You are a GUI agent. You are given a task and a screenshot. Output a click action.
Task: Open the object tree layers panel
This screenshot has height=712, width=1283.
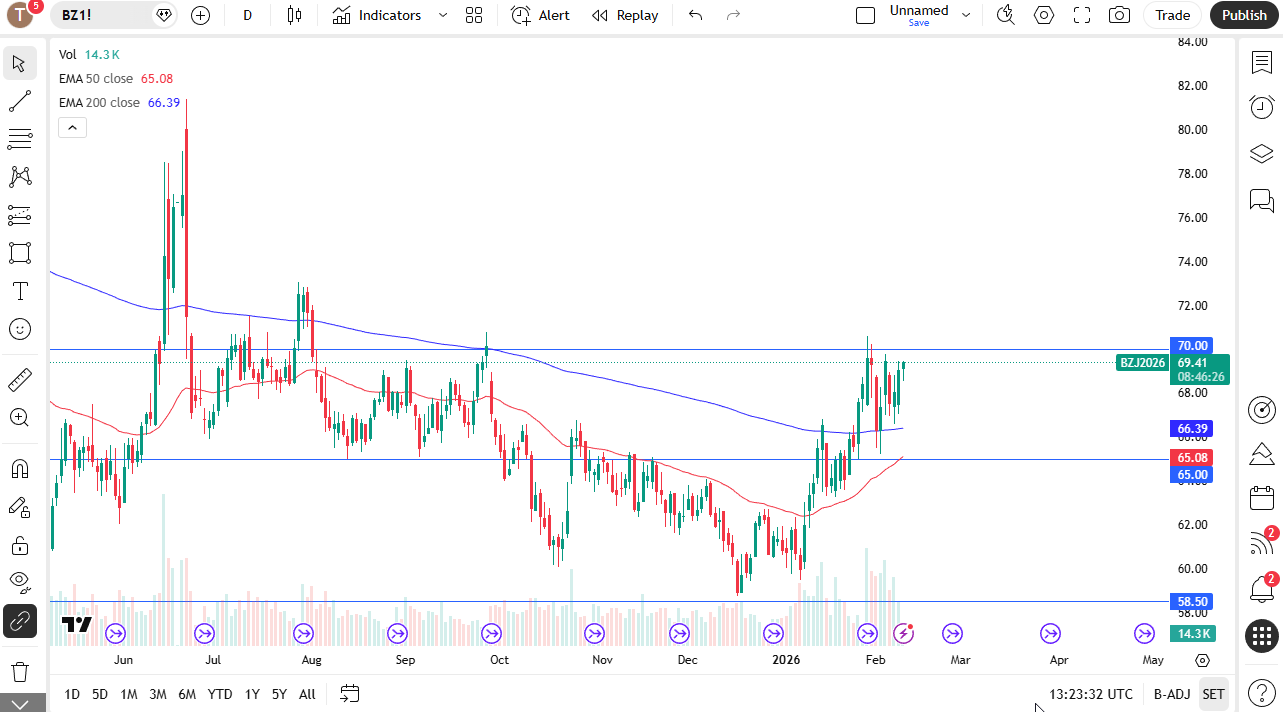click(1262, 153)
